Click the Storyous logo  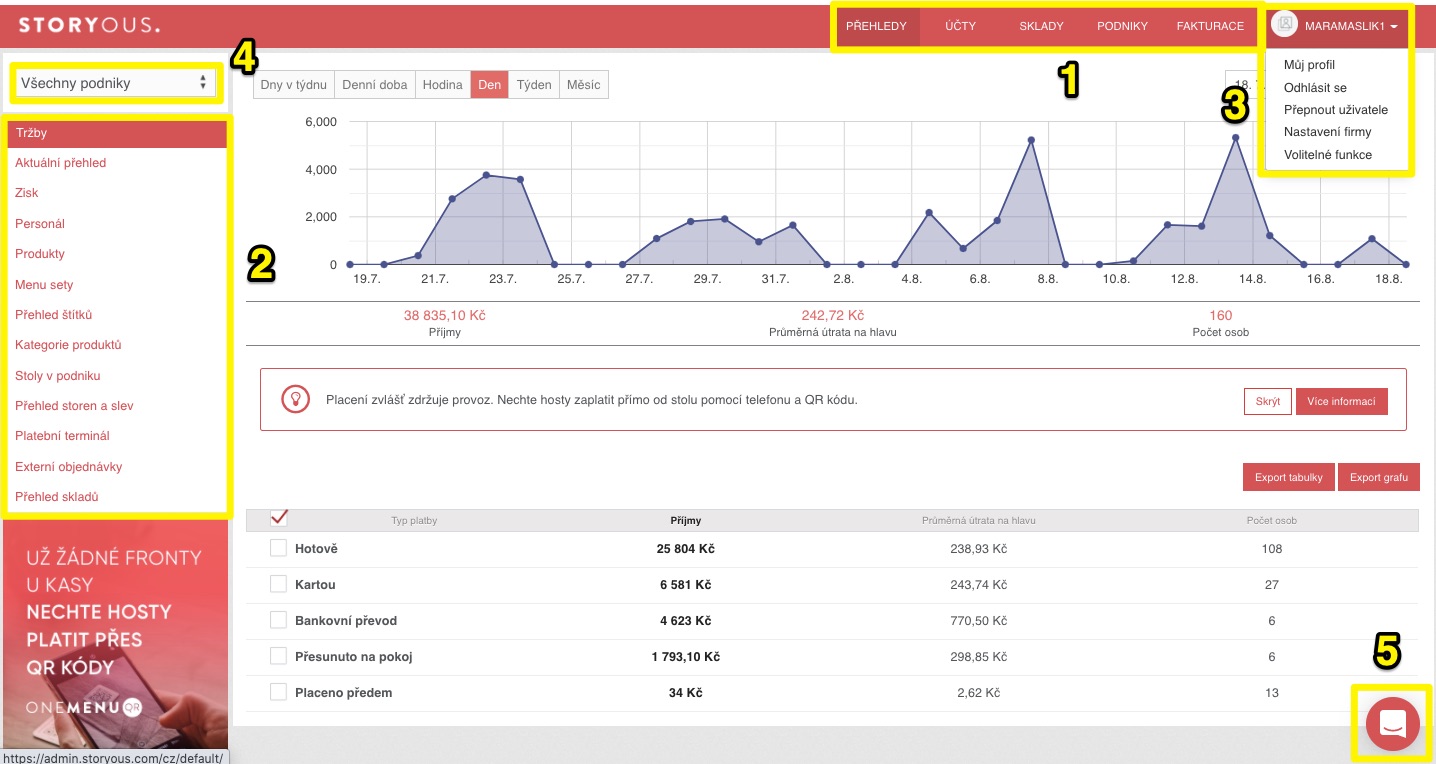click(89, 26)
